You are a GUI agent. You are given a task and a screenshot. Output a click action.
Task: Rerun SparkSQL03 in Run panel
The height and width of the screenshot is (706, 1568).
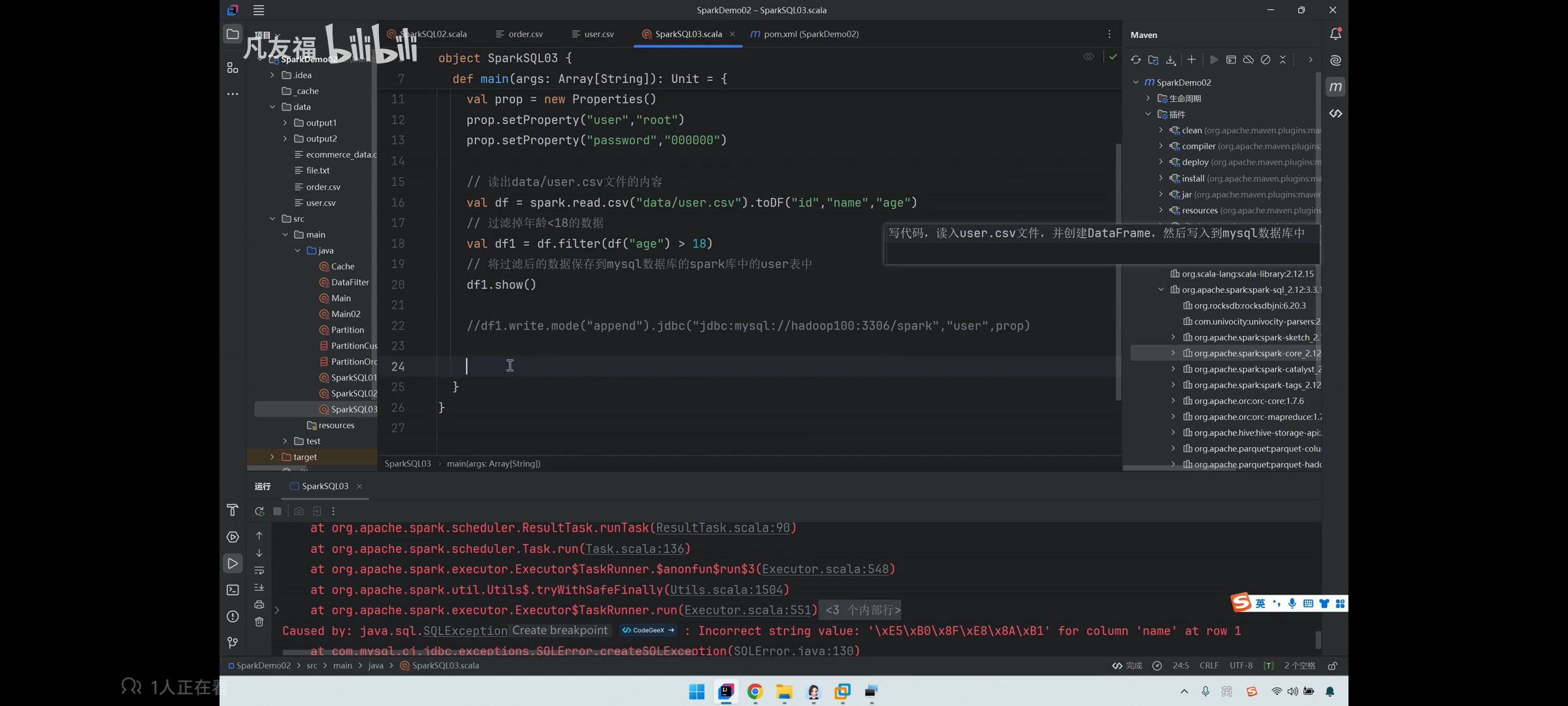(x=259, y=511)
